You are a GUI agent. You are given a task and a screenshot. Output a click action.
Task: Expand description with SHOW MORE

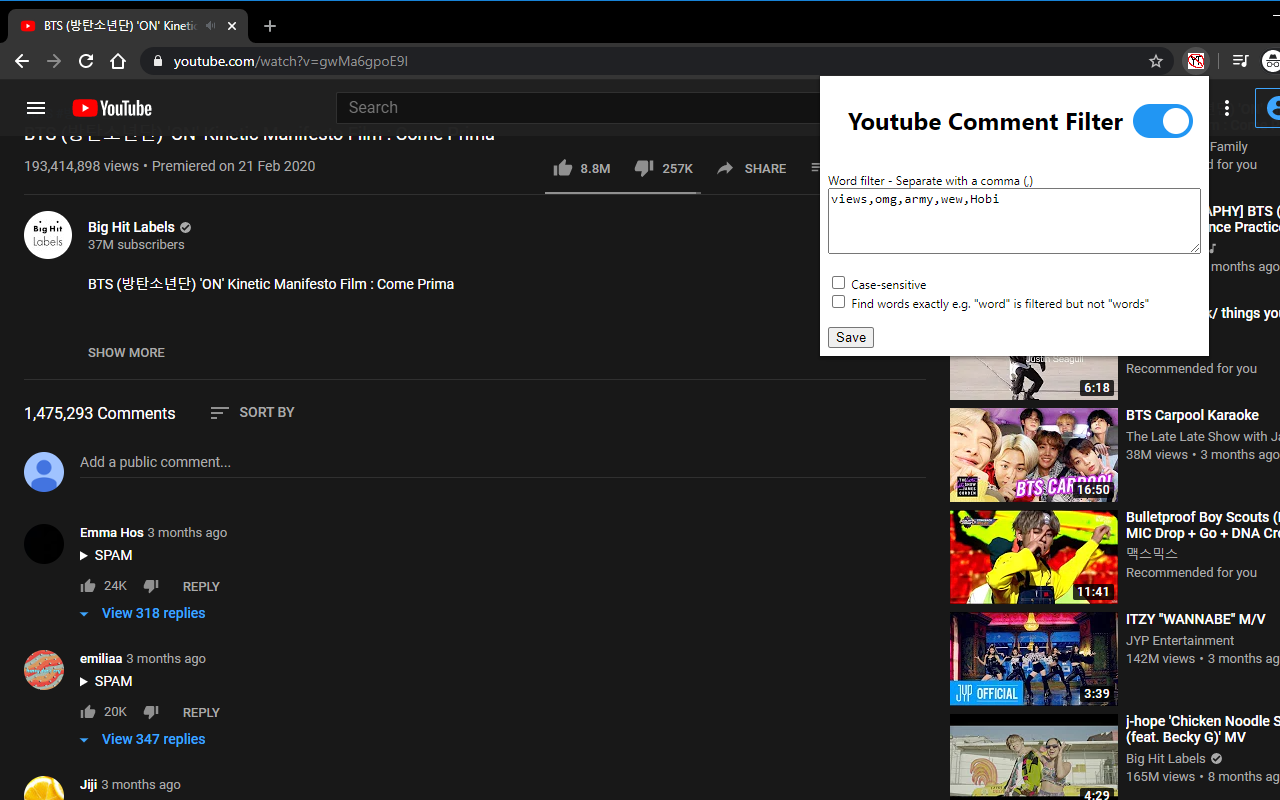(126, 352)
